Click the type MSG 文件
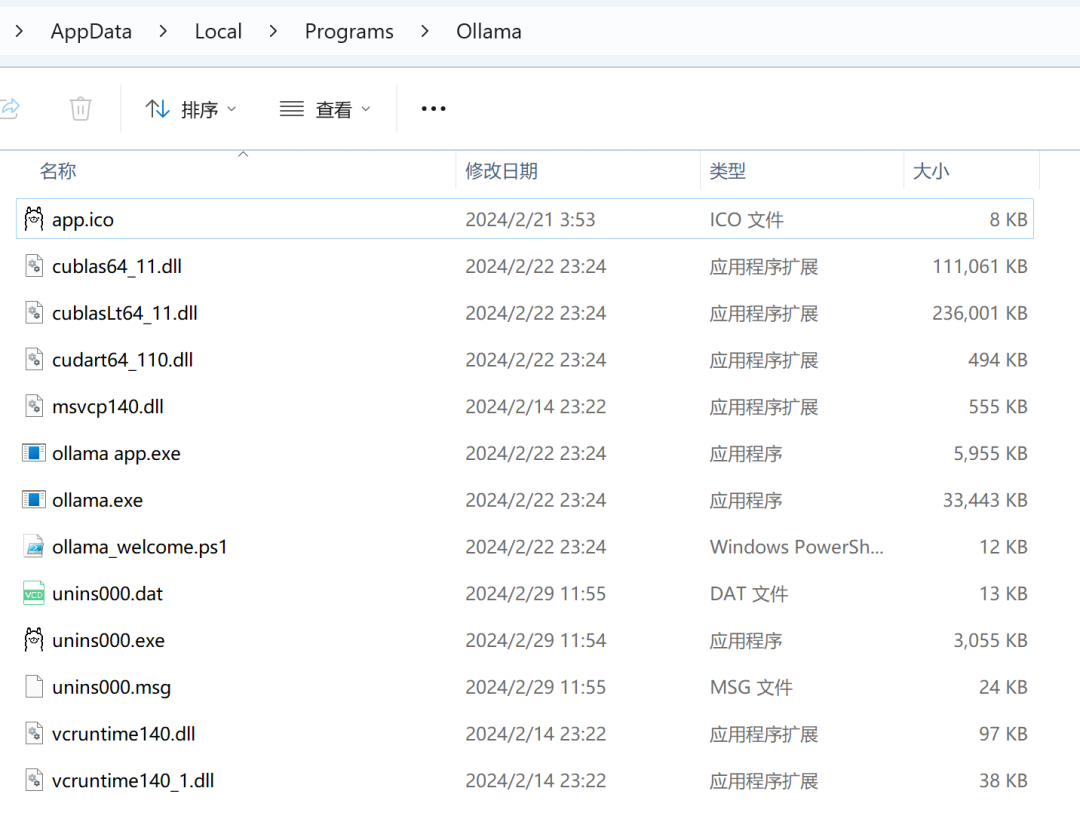This screenshot has width=1080, height=831. click(x=751, y=688)
